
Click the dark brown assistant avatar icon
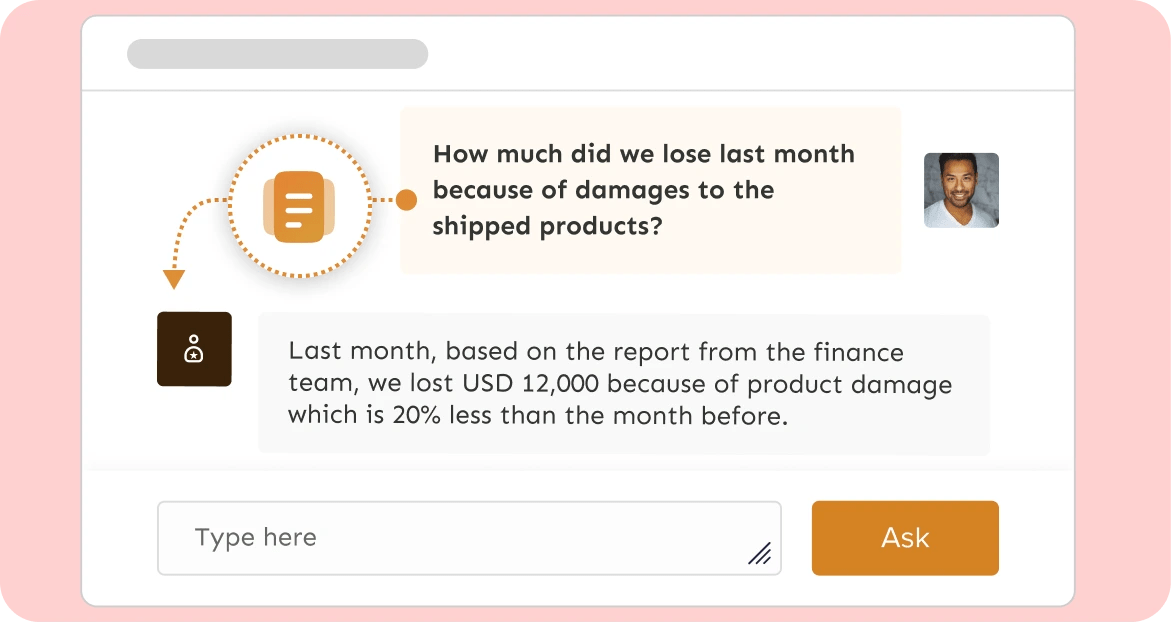(194, 349)
